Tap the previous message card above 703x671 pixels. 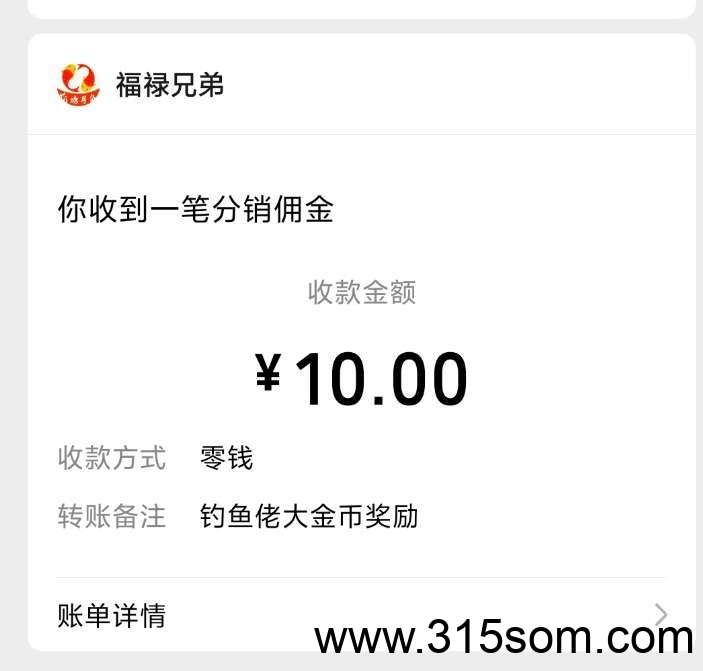[361, 8]
